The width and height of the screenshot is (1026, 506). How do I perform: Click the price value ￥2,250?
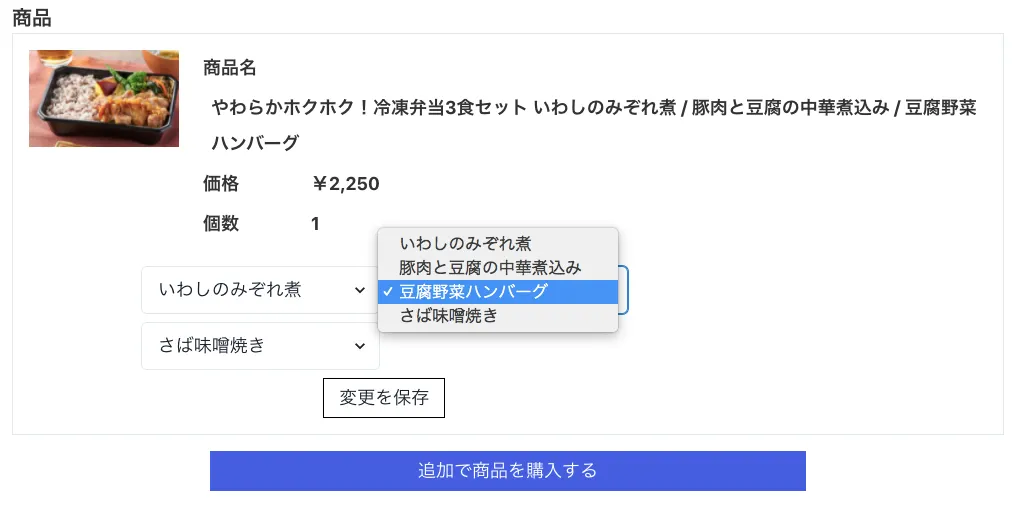346,184
